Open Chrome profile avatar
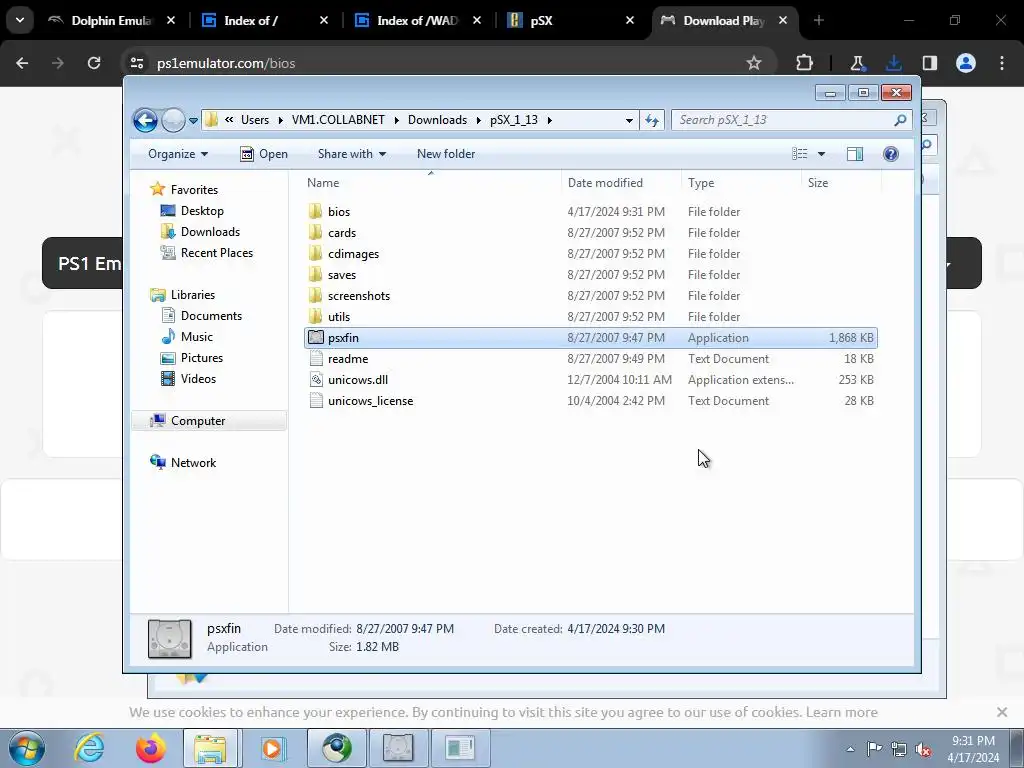Screen dimensions: 1024x768 [x=966, y=63]
